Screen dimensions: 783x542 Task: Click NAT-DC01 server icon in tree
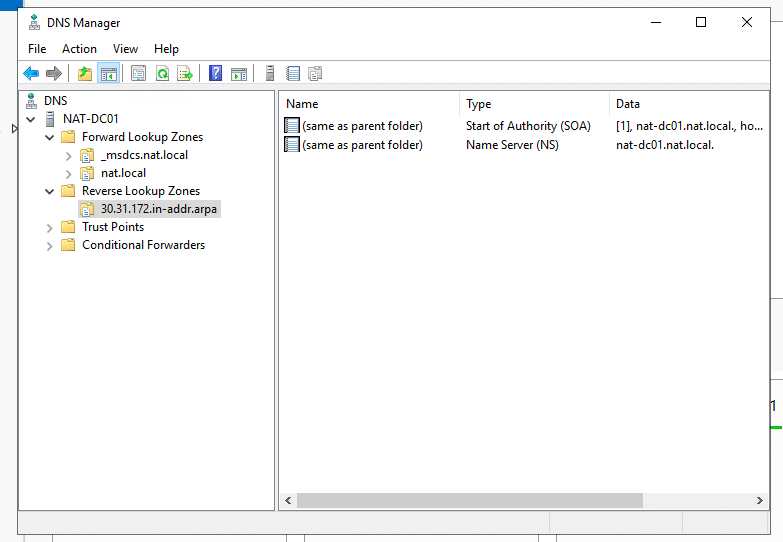coord(50,119)
